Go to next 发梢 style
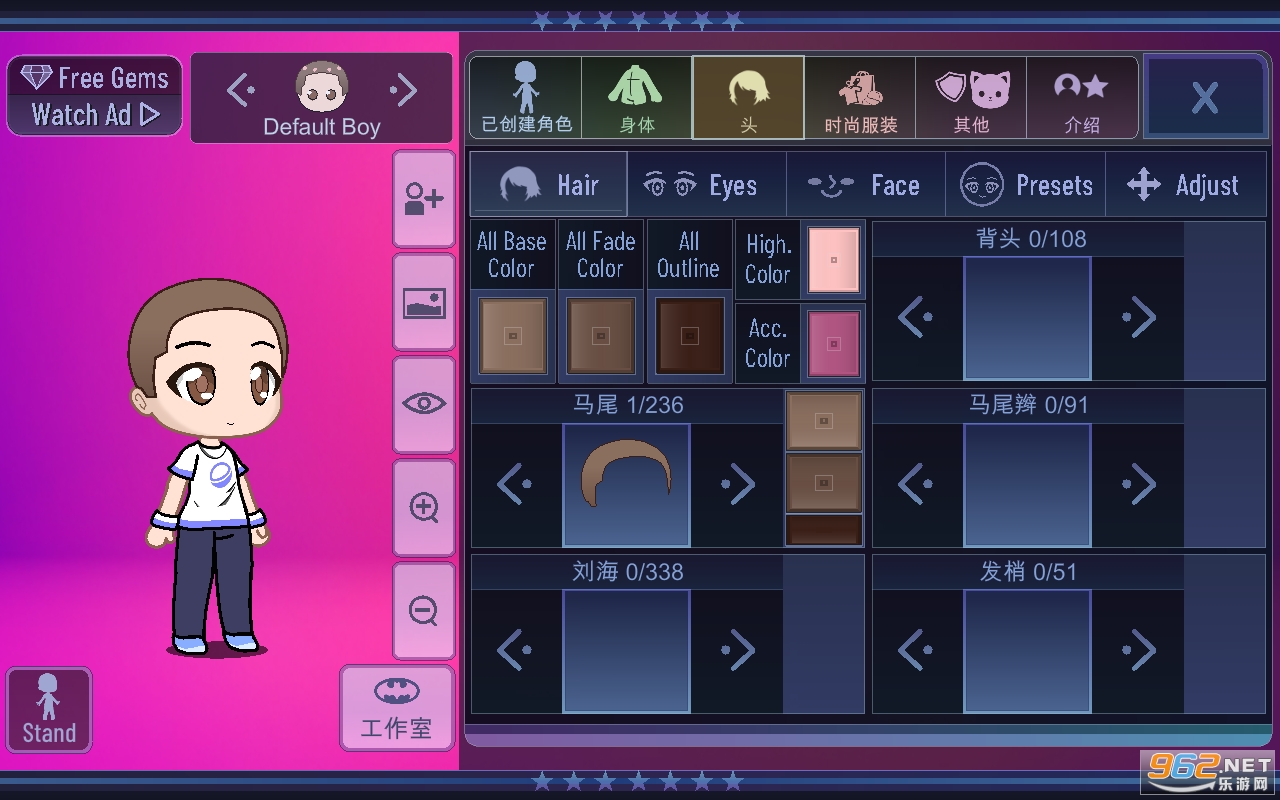The width and height of the screenshot is (1280, 800). coord(1139,651)
